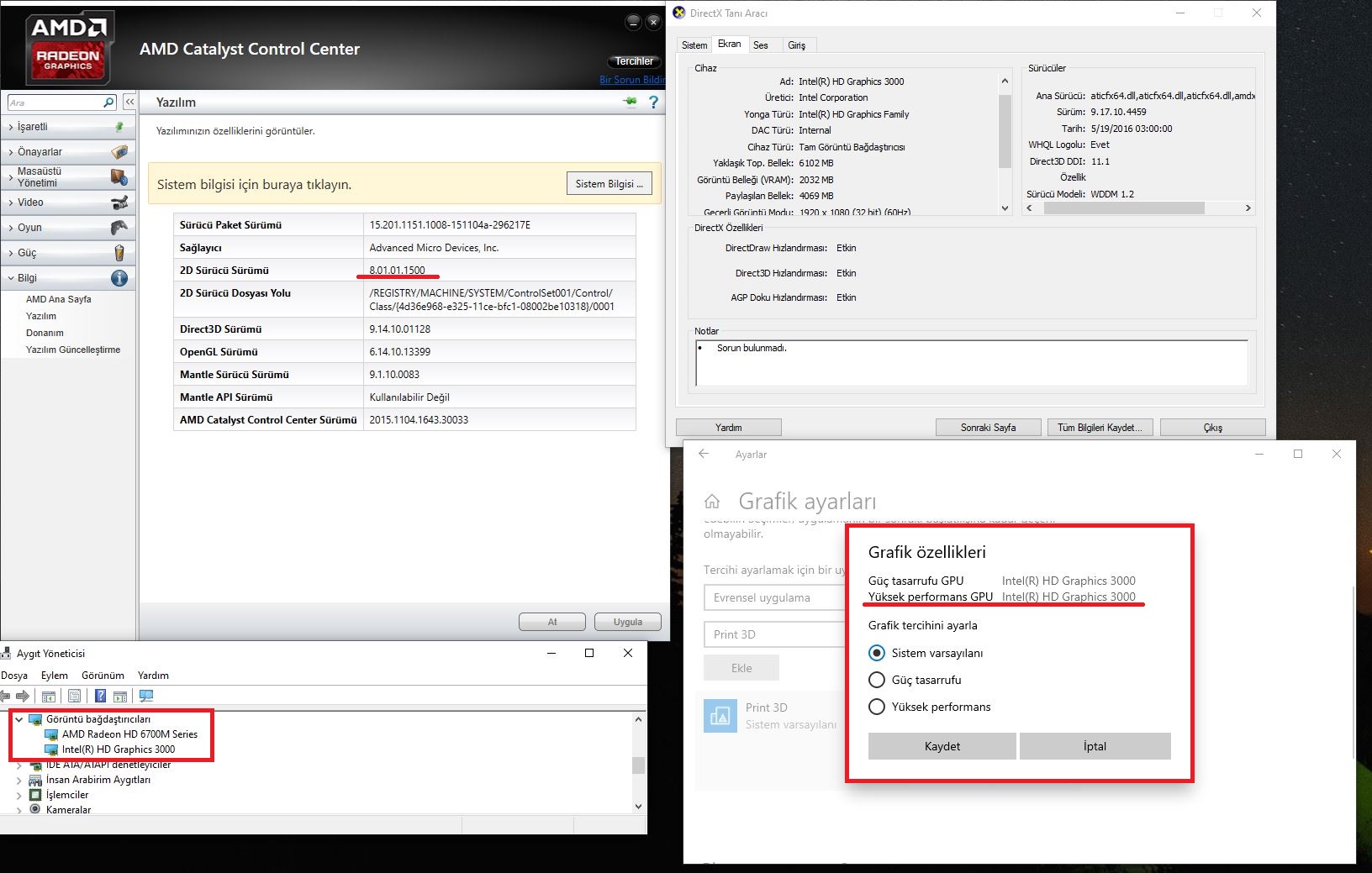Cancel graphics dialog with İptal

[1095, 746]
